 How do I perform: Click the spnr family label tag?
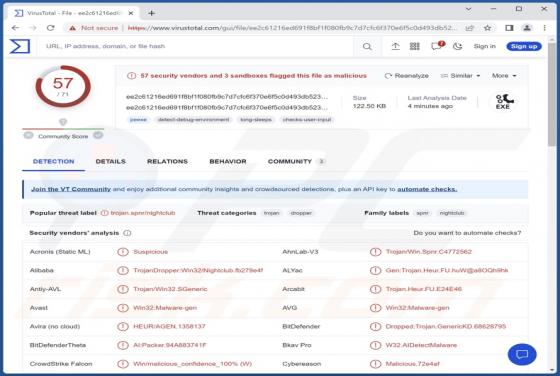click(x=422, y=213)
